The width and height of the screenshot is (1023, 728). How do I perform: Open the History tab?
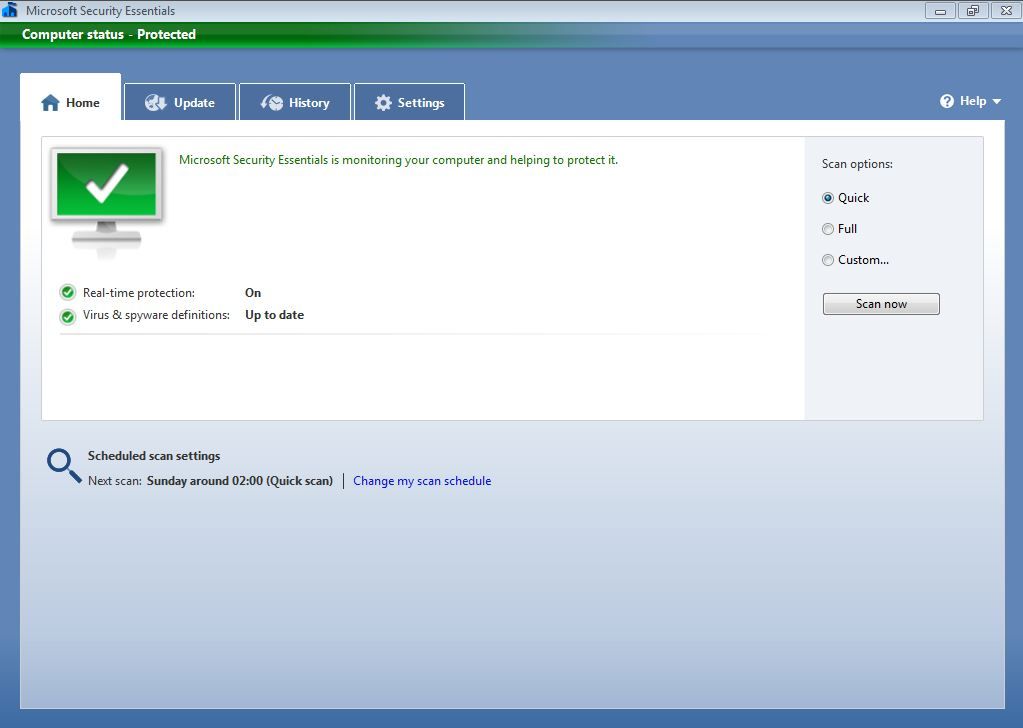295,102
